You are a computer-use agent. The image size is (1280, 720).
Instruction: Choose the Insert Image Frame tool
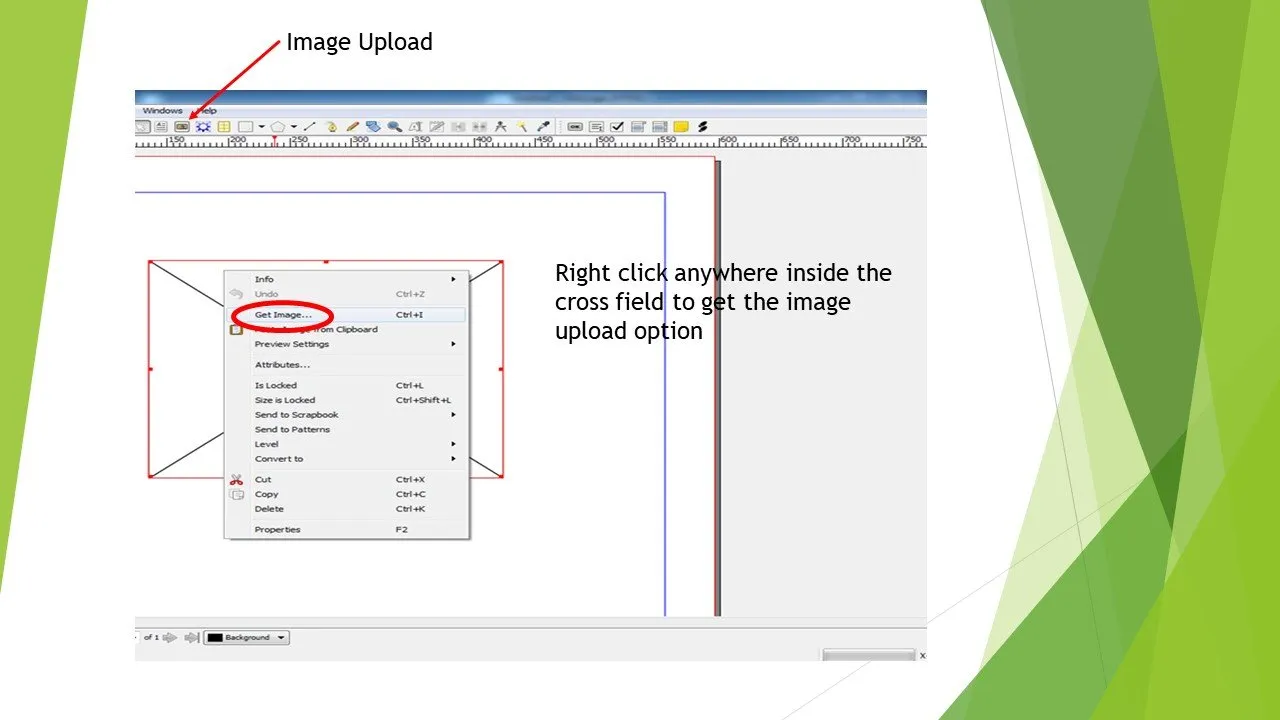point(182,127)
